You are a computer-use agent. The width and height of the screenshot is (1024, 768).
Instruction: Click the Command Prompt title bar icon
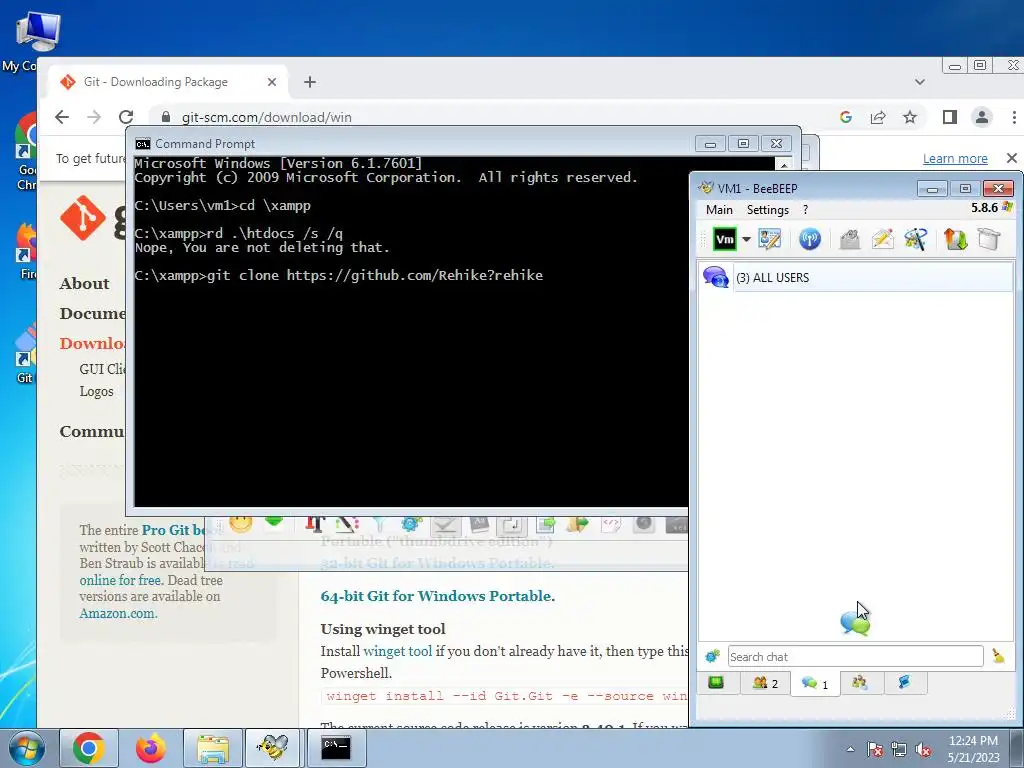(x=142, y=144)
